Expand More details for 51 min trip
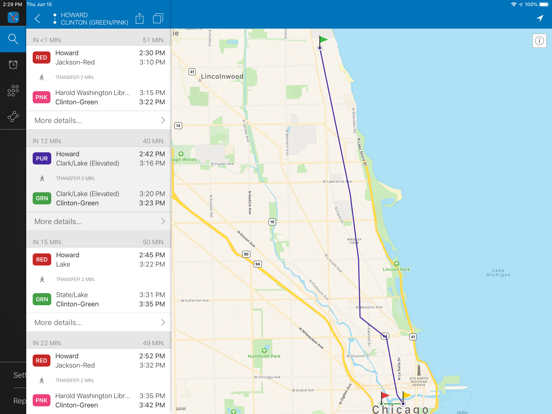This screenshot has height=414, width=552. click(x=99, y=120)
